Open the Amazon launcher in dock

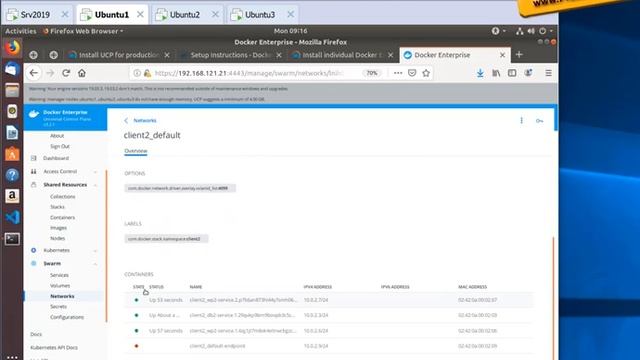[12, 196]
